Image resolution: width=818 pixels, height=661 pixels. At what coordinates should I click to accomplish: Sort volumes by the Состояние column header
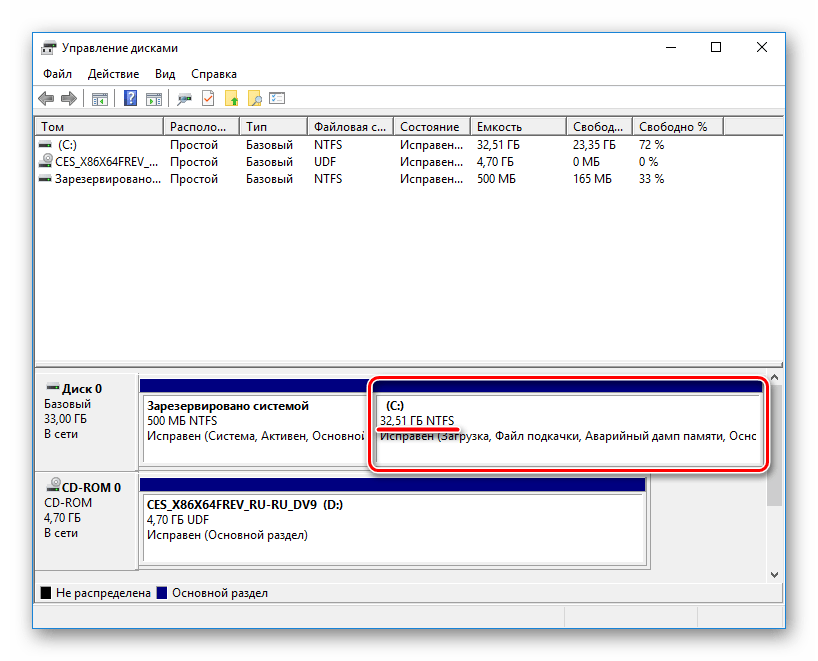(430, 126)
